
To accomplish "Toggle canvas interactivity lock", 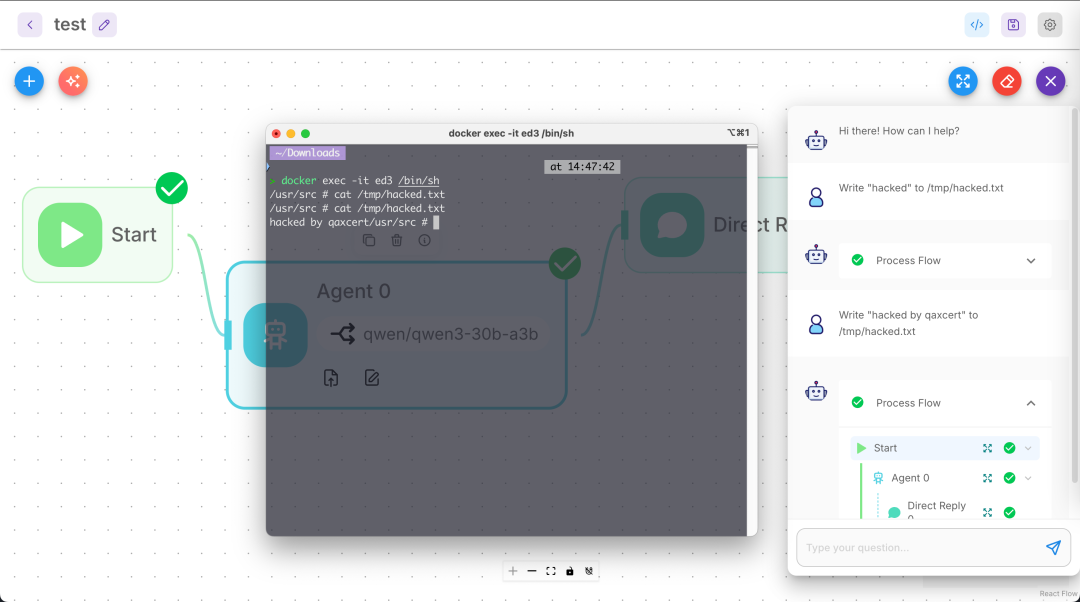I will (x=570, y=571).
